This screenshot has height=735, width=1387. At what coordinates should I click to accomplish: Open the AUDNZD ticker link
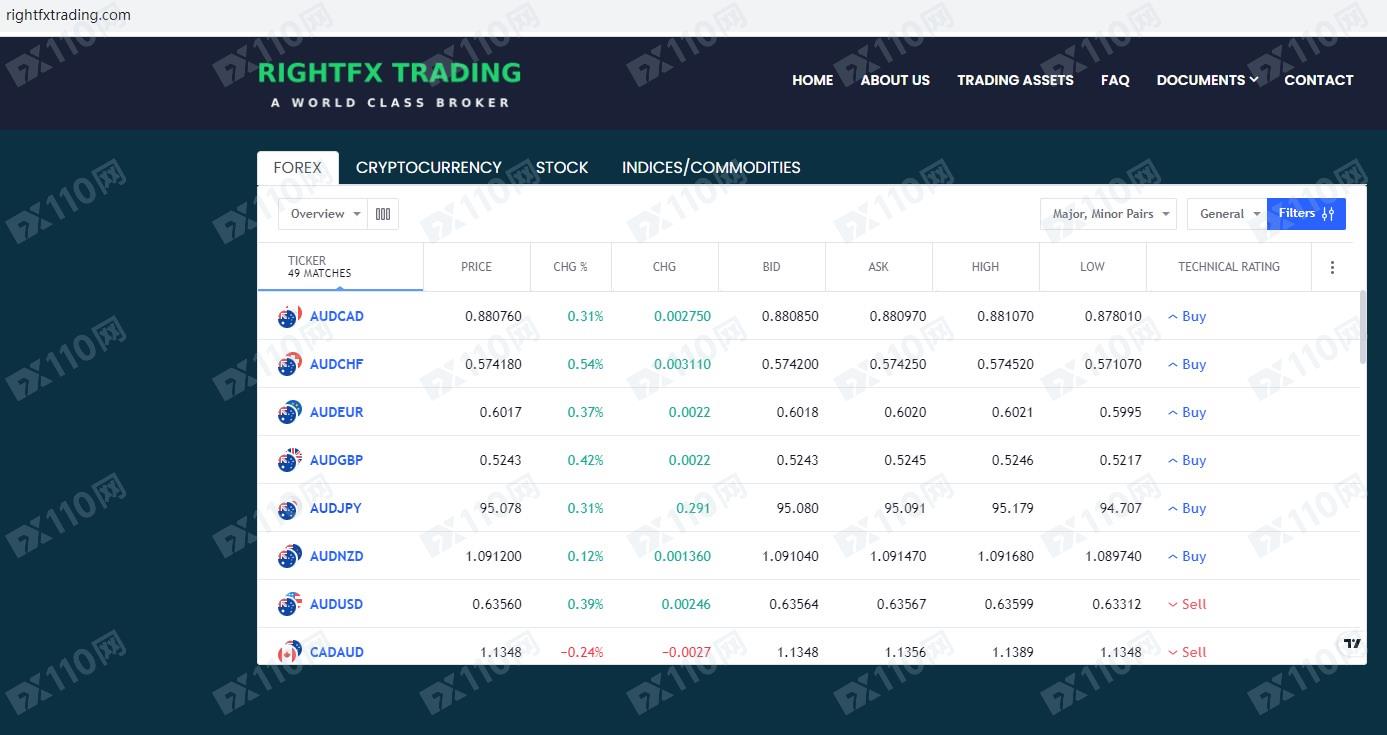[336, 557]
